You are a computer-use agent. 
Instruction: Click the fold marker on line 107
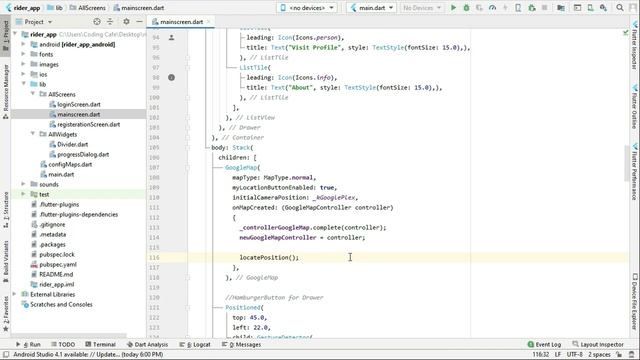point(188,167)
